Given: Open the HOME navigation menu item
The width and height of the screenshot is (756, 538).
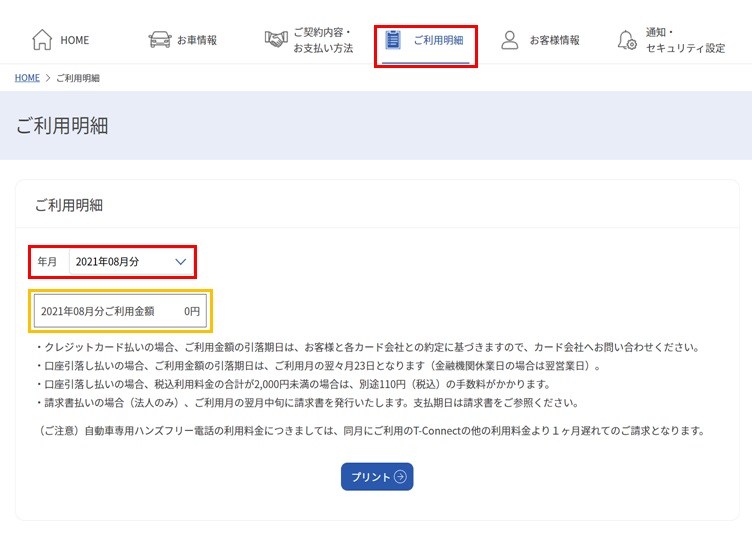Looking at the screenshot, I should [61, 40].
